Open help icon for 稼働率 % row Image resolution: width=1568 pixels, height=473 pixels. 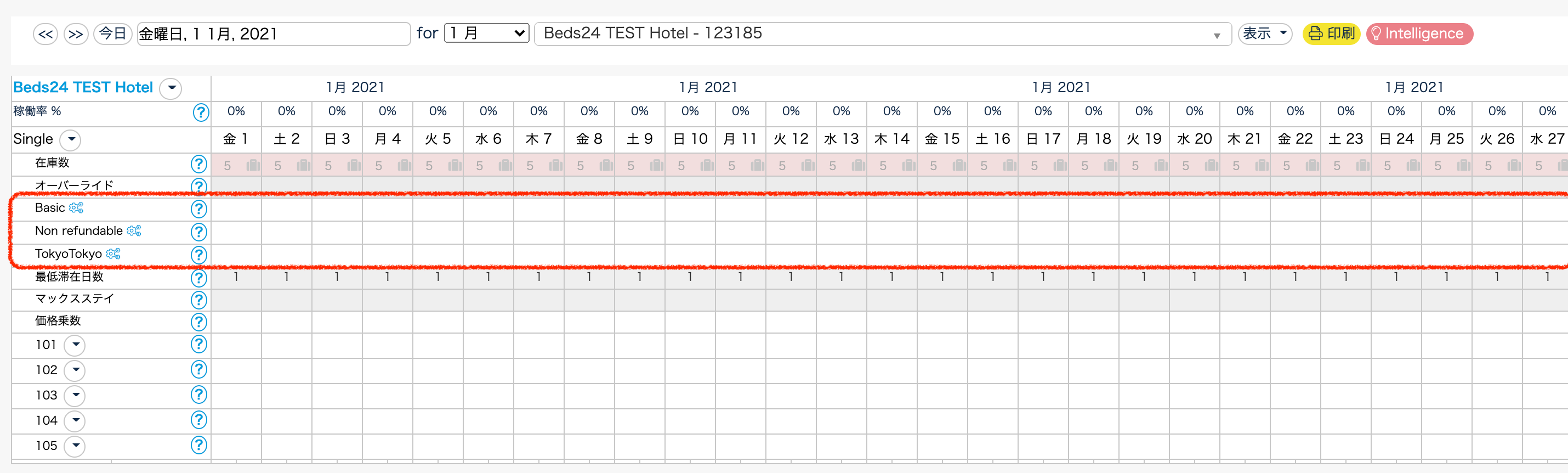point(200,112)
